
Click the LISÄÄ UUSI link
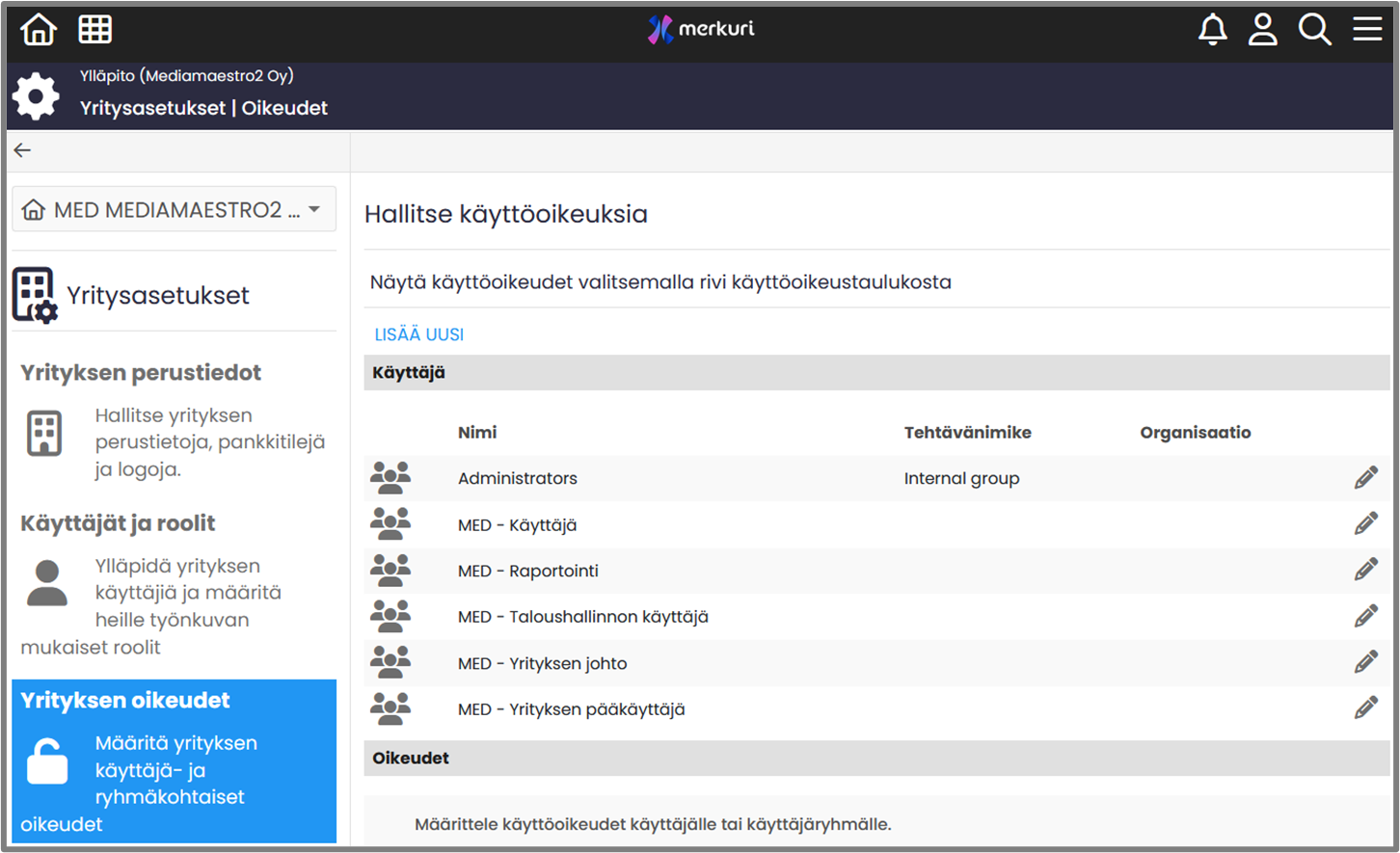[x=418, y=334]
